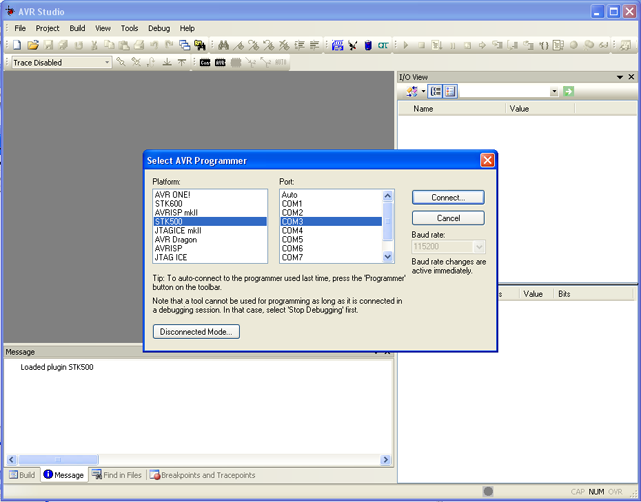The image size is (641, 502).
Task: Click the disconnect tool icon beside chip icon
Action: point(352,45)
